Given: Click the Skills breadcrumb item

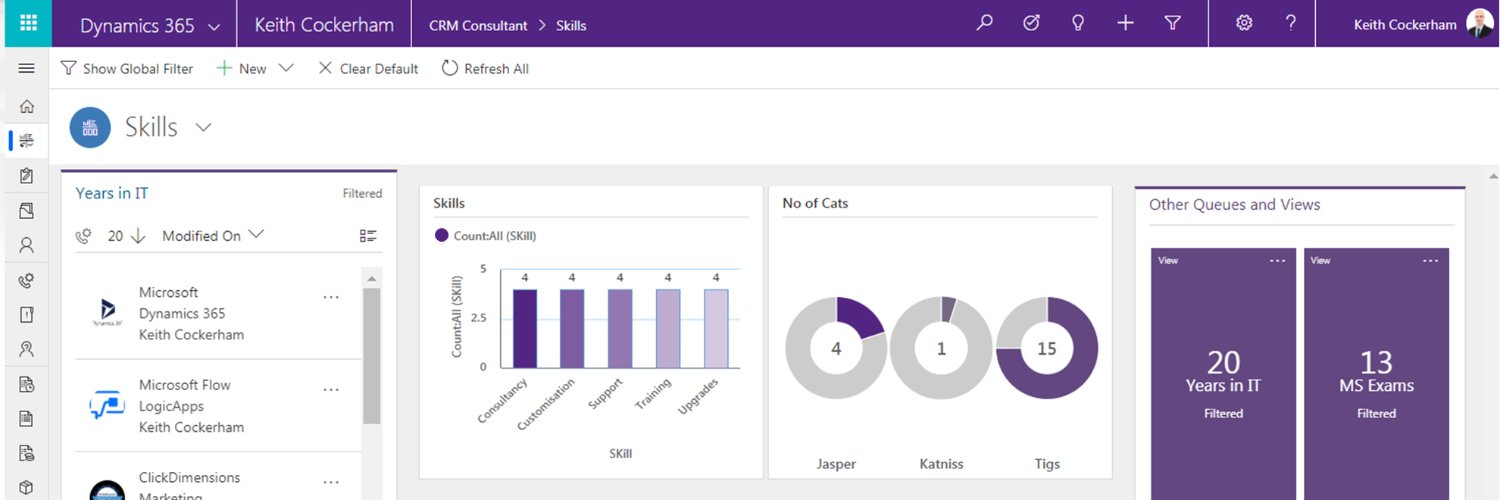Looking at the screenshot, I should [571, 25].
